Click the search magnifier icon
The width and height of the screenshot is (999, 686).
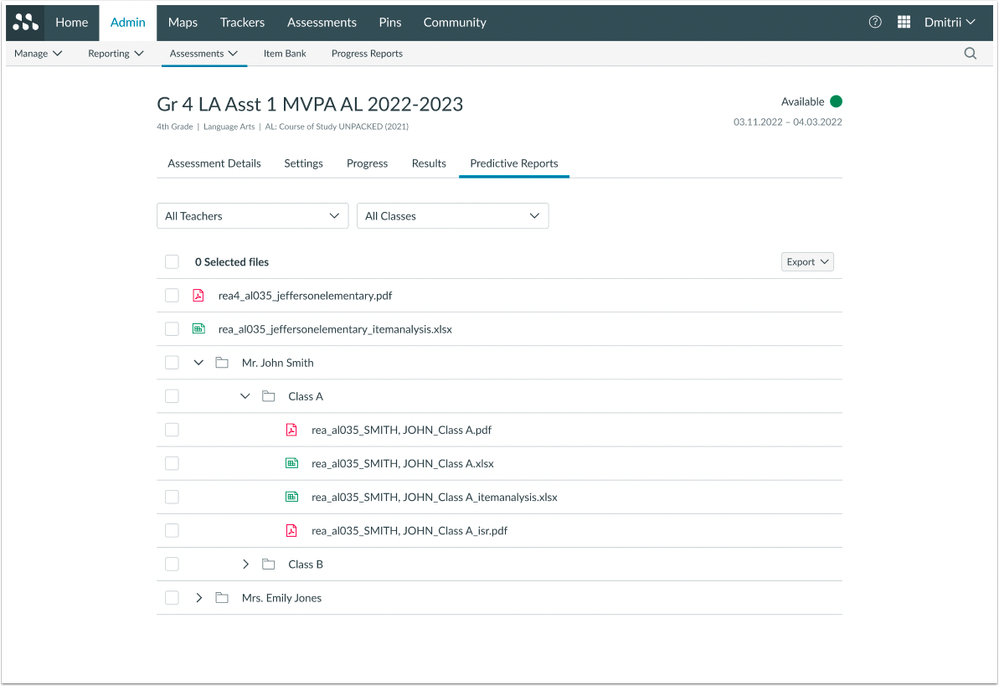970,54
